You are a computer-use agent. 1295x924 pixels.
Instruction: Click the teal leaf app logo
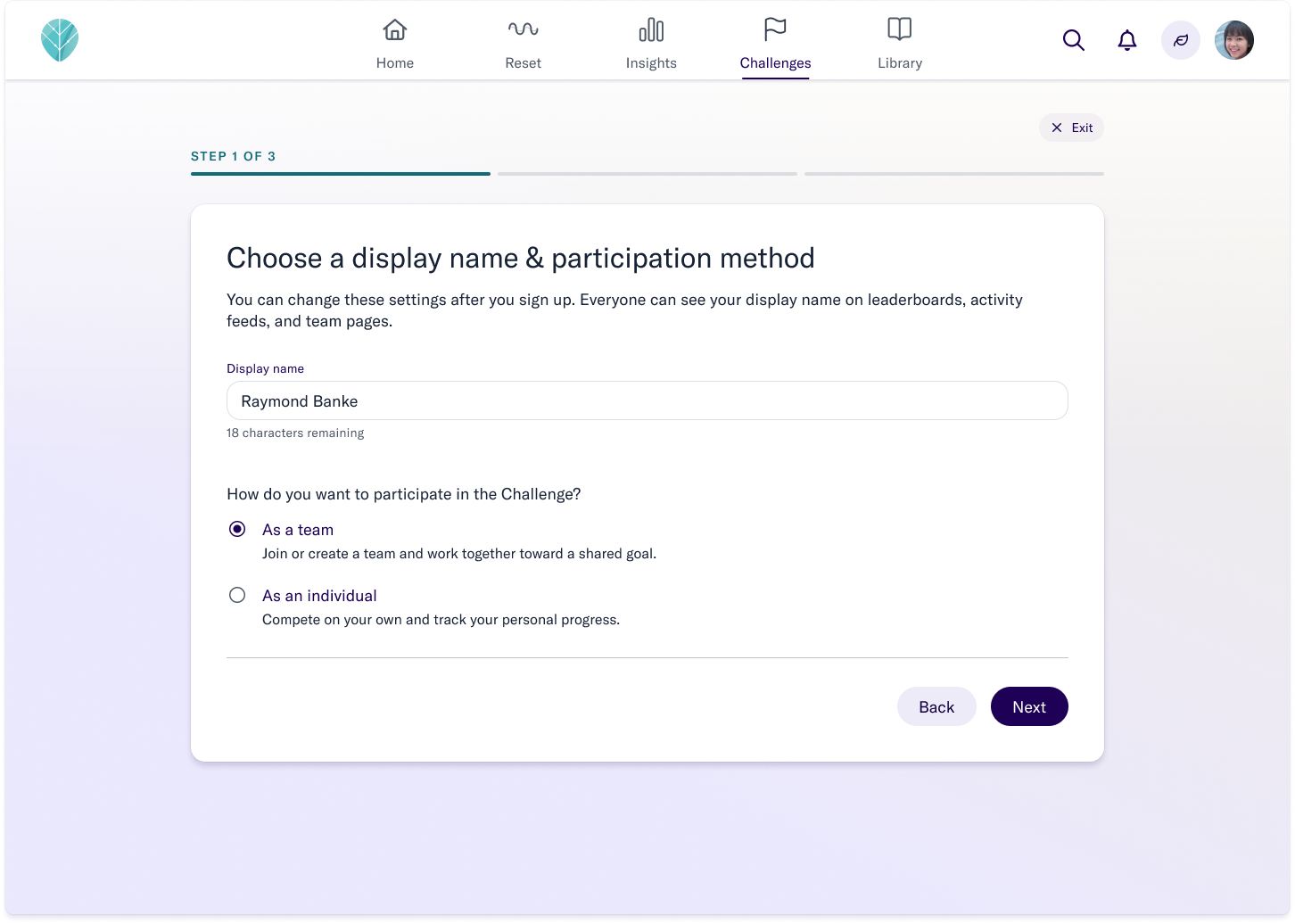click(60, 40)
